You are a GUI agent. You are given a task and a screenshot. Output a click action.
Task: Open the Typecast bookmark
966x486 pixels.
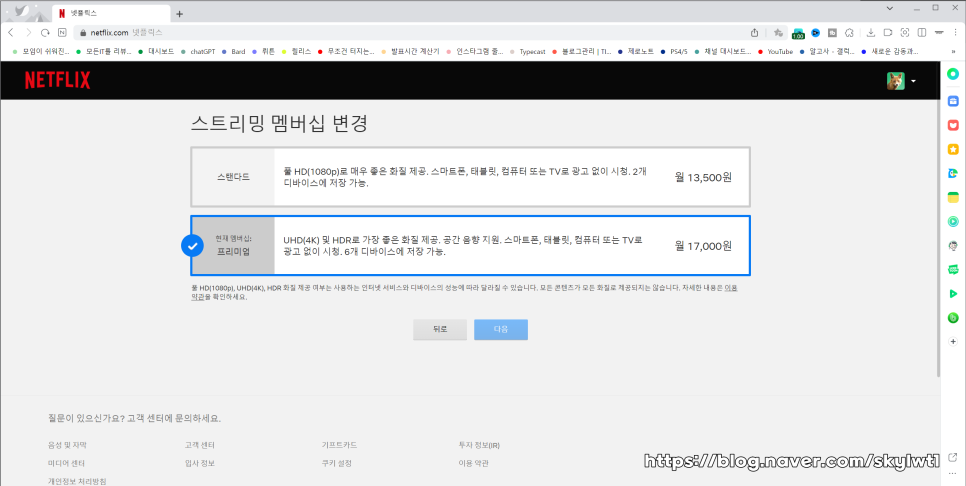tap(527, 52)
